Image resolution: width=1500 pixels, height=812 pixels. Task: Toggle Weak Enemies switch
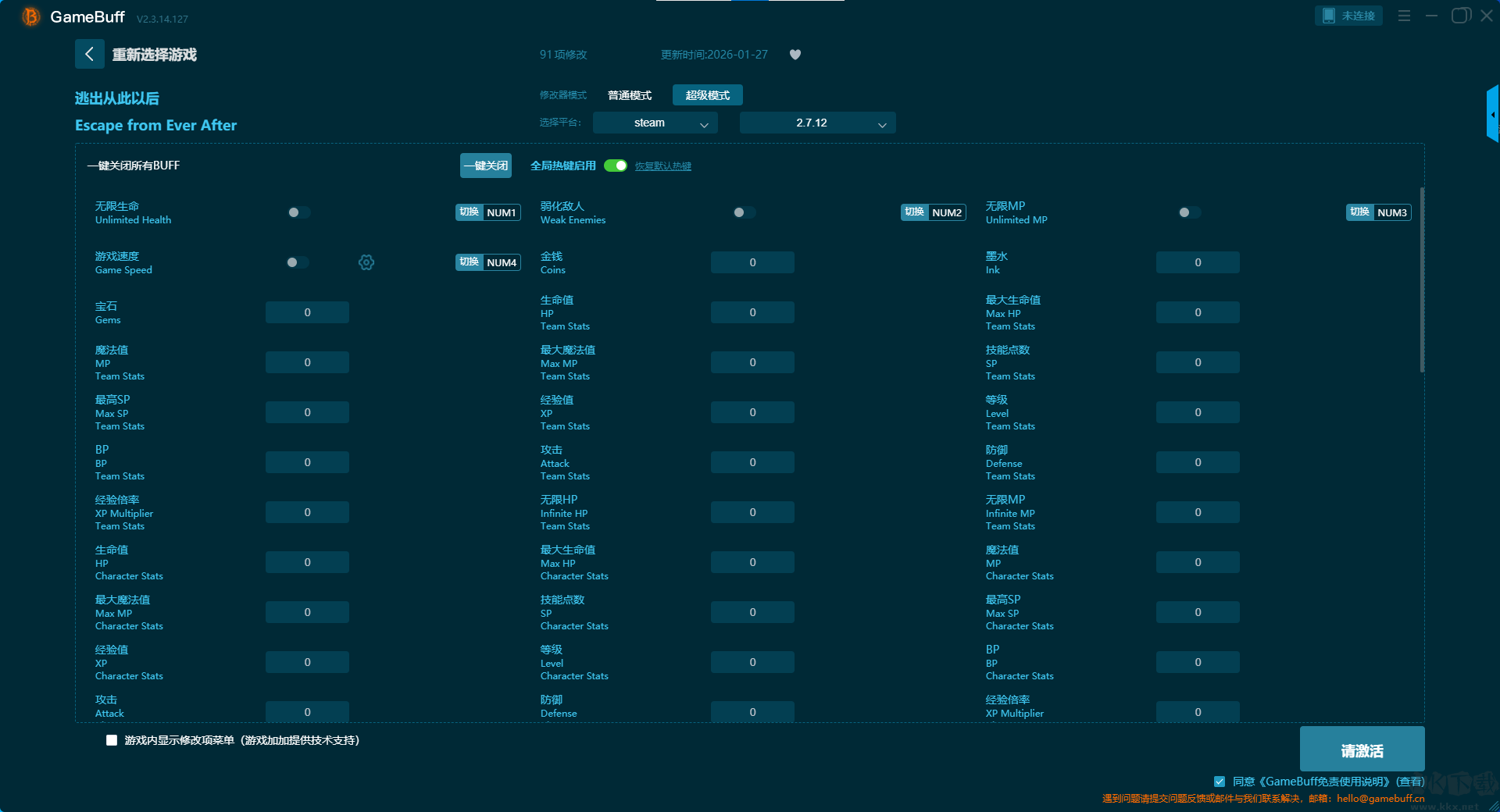tap(744, 212)
